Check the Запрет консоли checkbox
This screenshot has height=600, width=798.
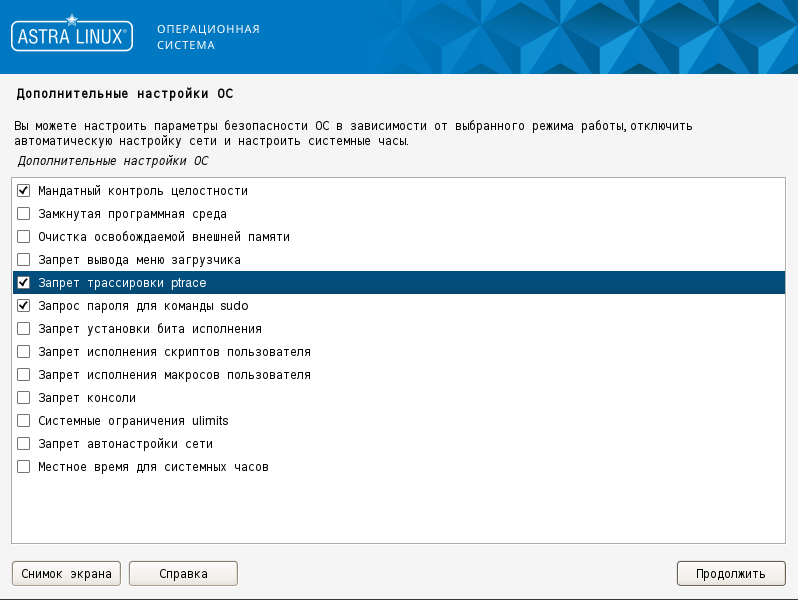(23, 397)
